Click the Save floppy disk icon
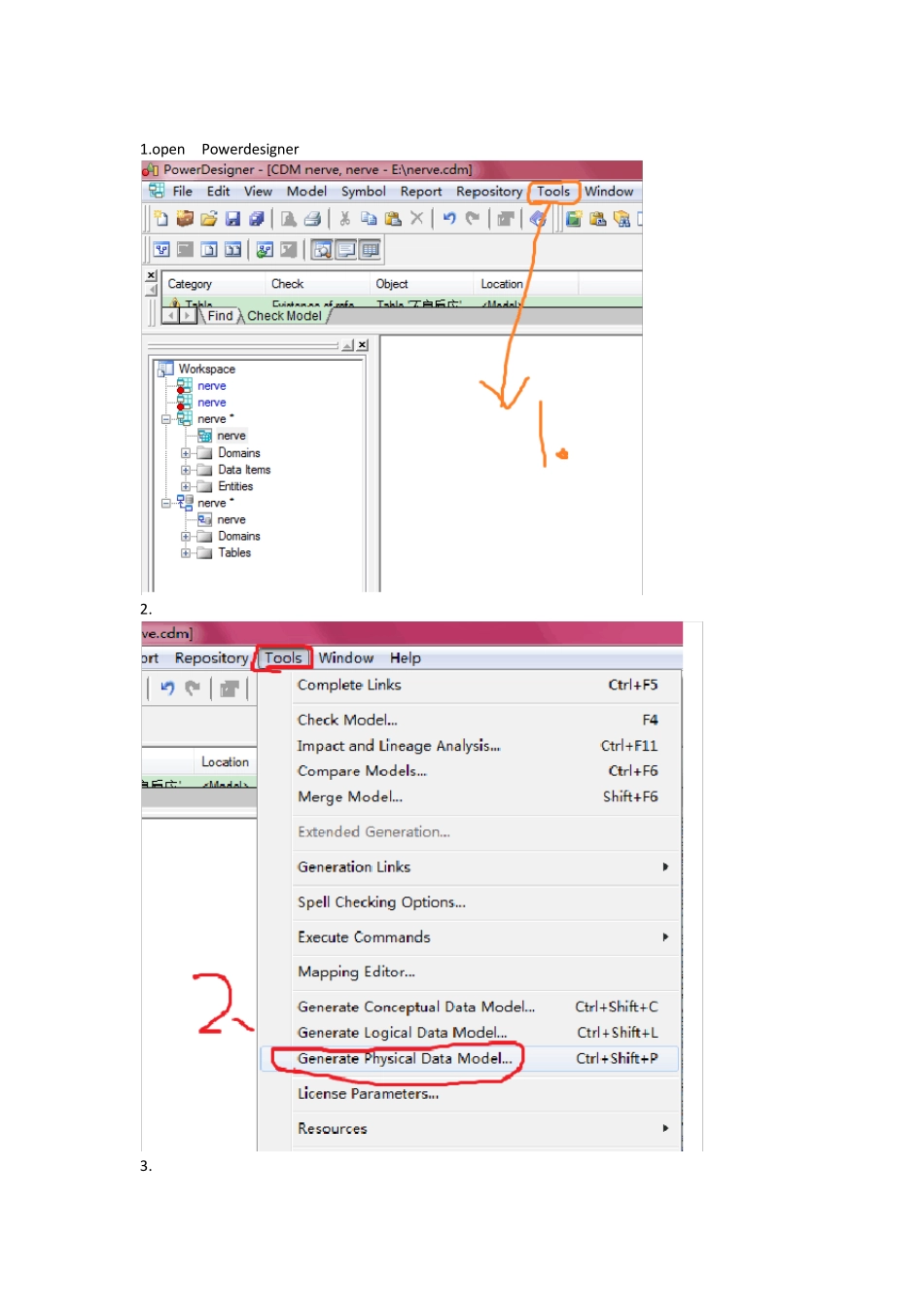Viewport: 924px width, 1307px height. [x=232, y=219]
